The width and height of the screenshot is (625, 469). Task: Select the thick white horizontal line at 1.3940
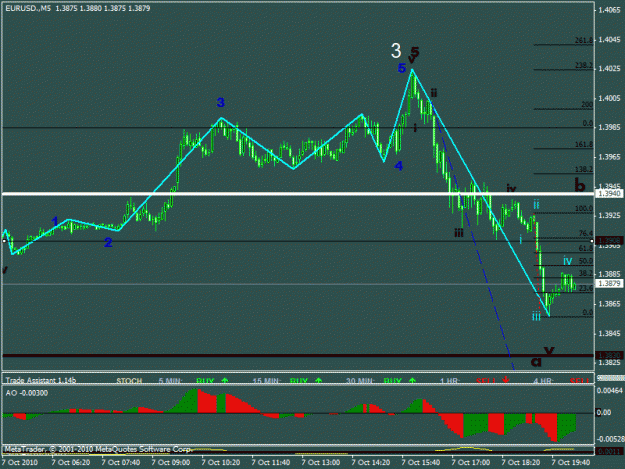(x=298, y=194)
